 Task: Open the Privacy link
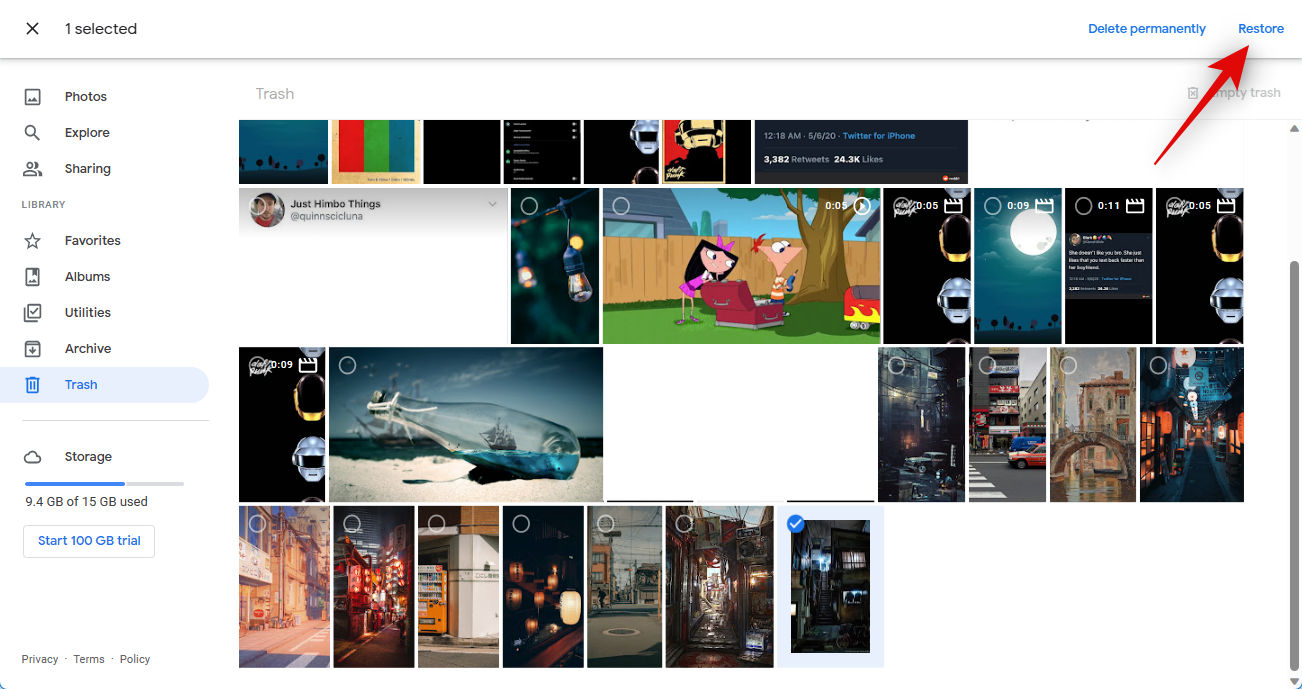click(40, 659)
